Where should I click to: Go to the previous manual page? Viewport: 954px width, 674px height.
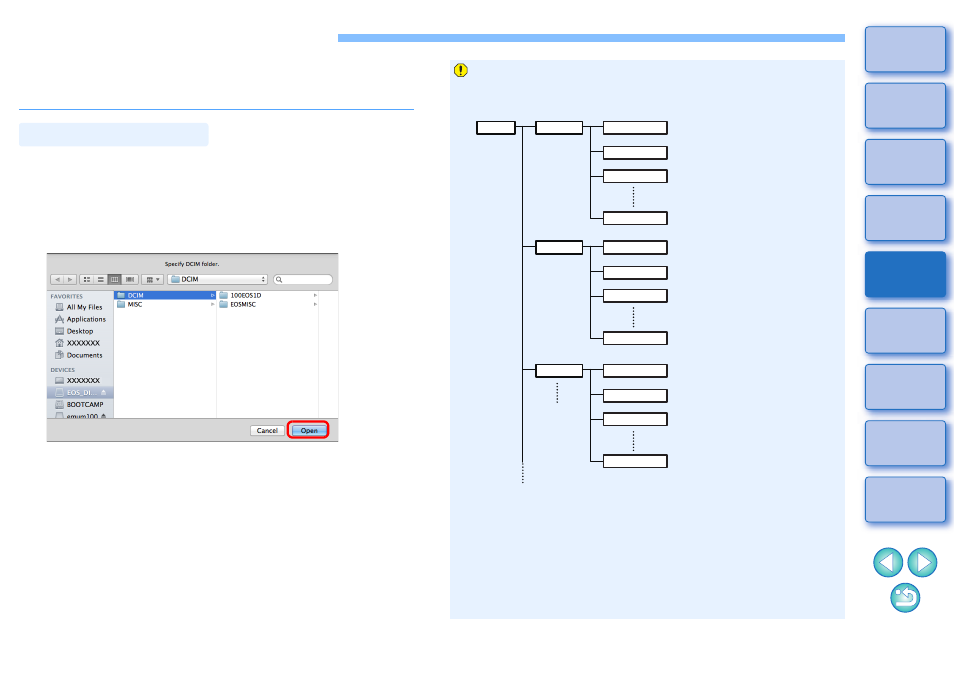[x=888, y=562]
